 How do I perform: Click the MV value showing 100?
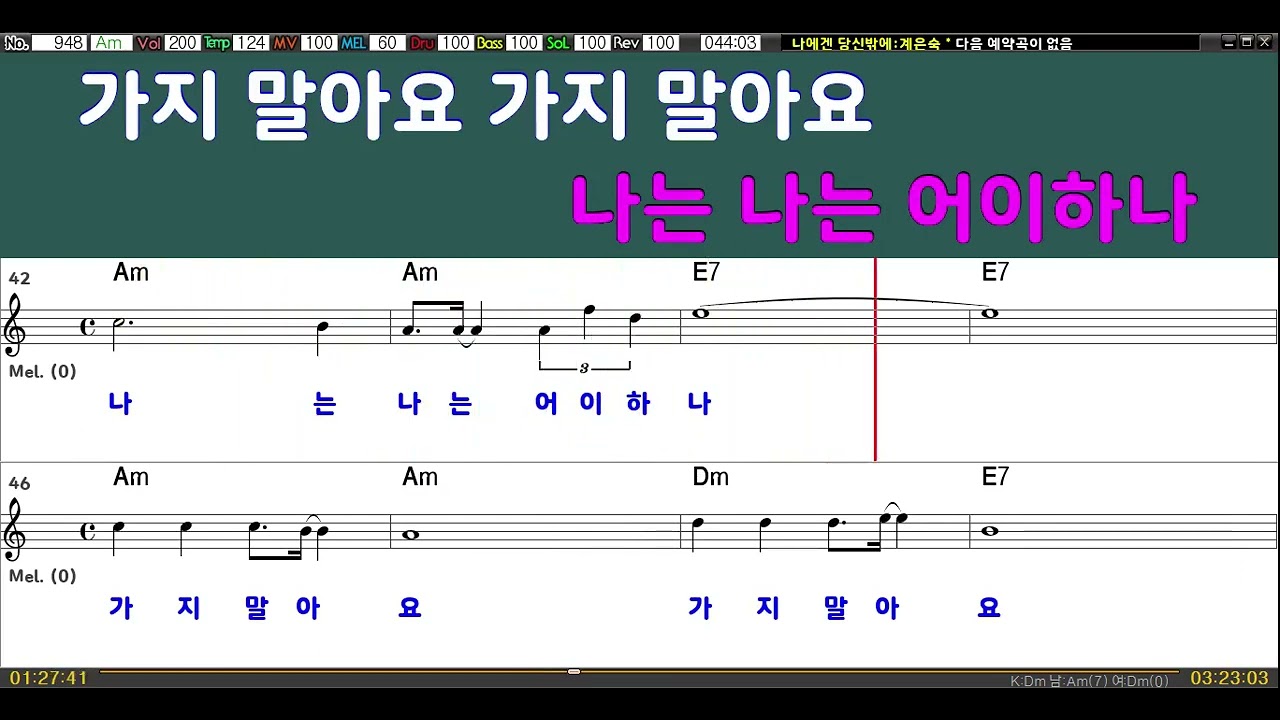[x=319, y=43]
